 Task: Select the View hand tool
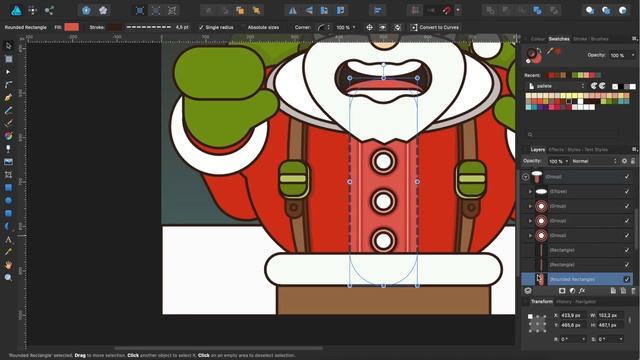click(x=8, y=265)
